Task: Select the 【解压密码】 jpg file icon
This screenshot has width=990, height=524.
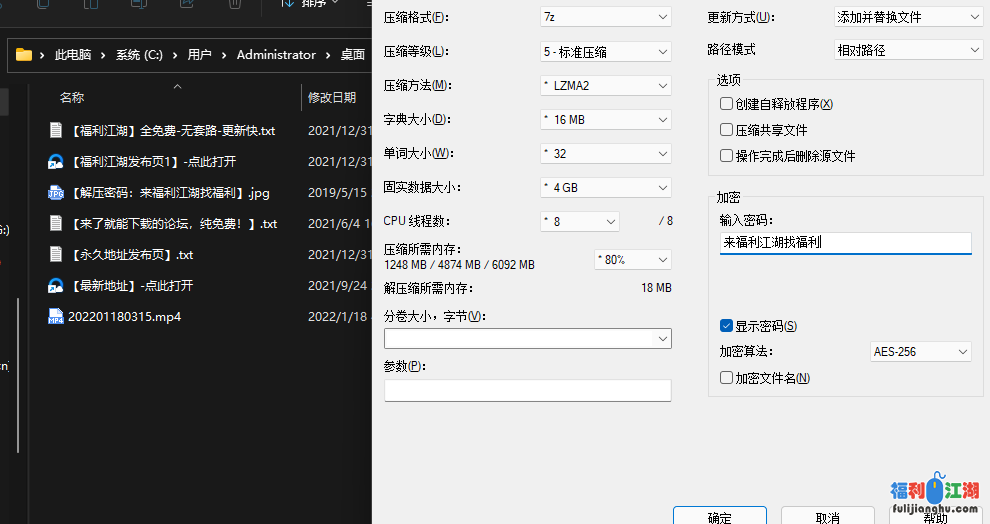Action: 56,193
